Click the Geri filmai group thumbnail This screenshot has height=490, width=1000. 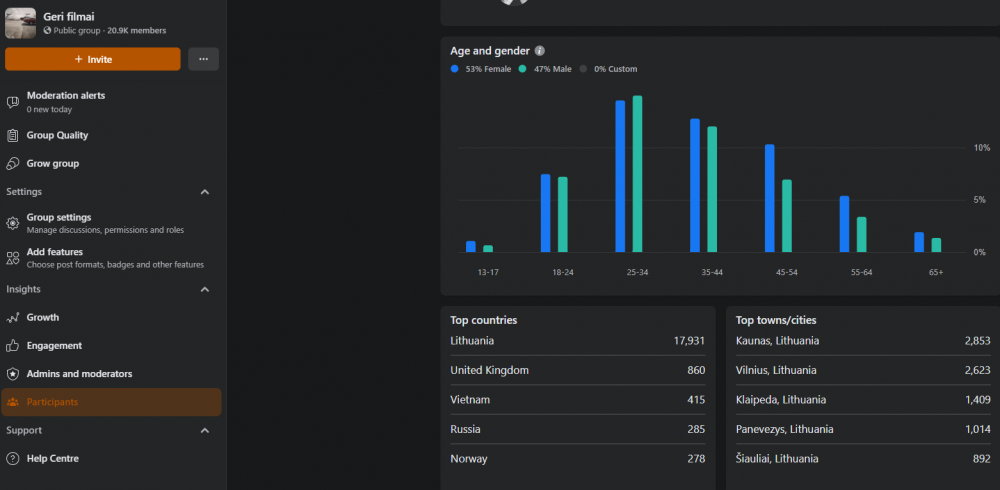pos(20,23)
